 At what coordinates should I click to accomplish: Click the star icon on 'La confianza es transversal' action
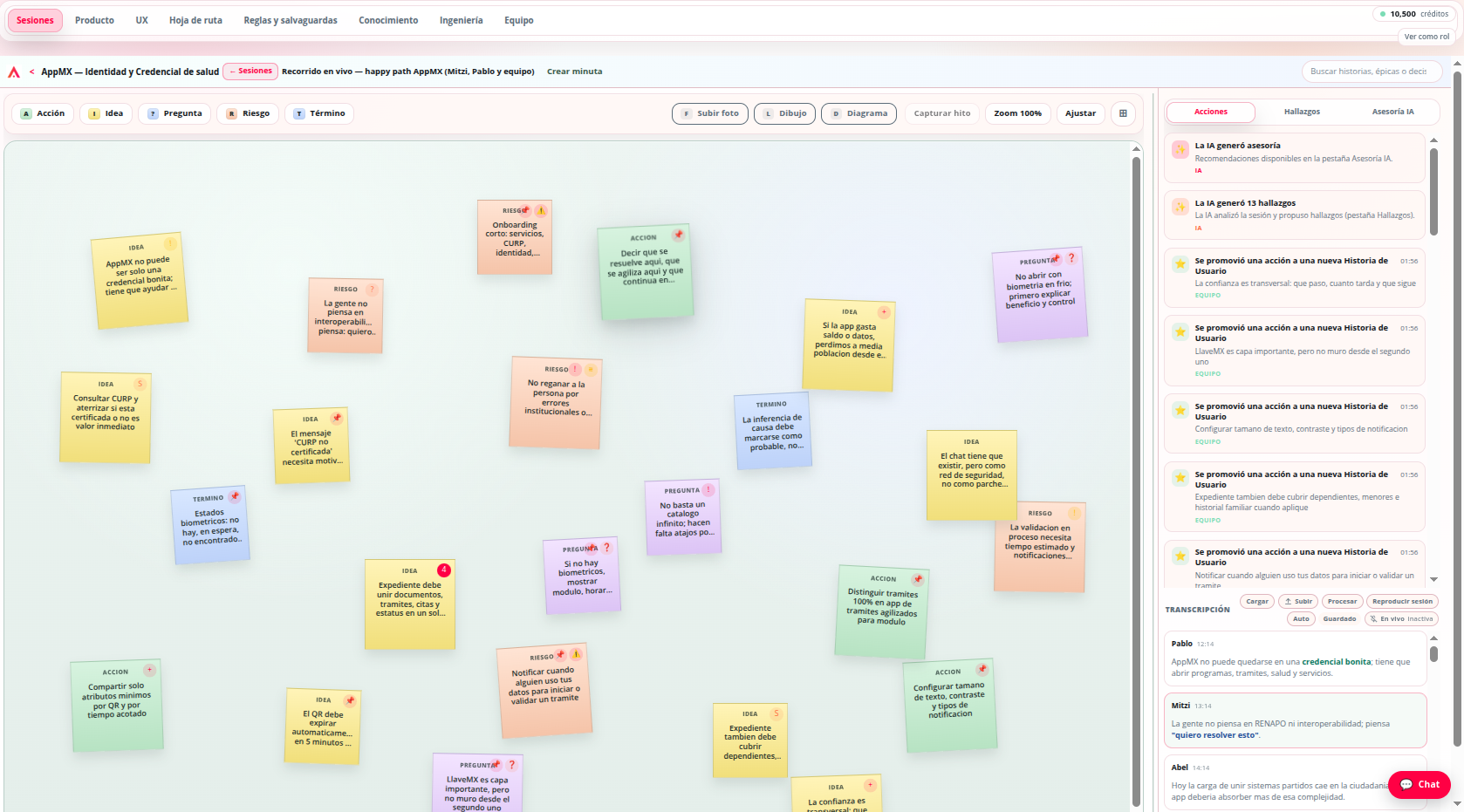click(x=1180, y=263)
